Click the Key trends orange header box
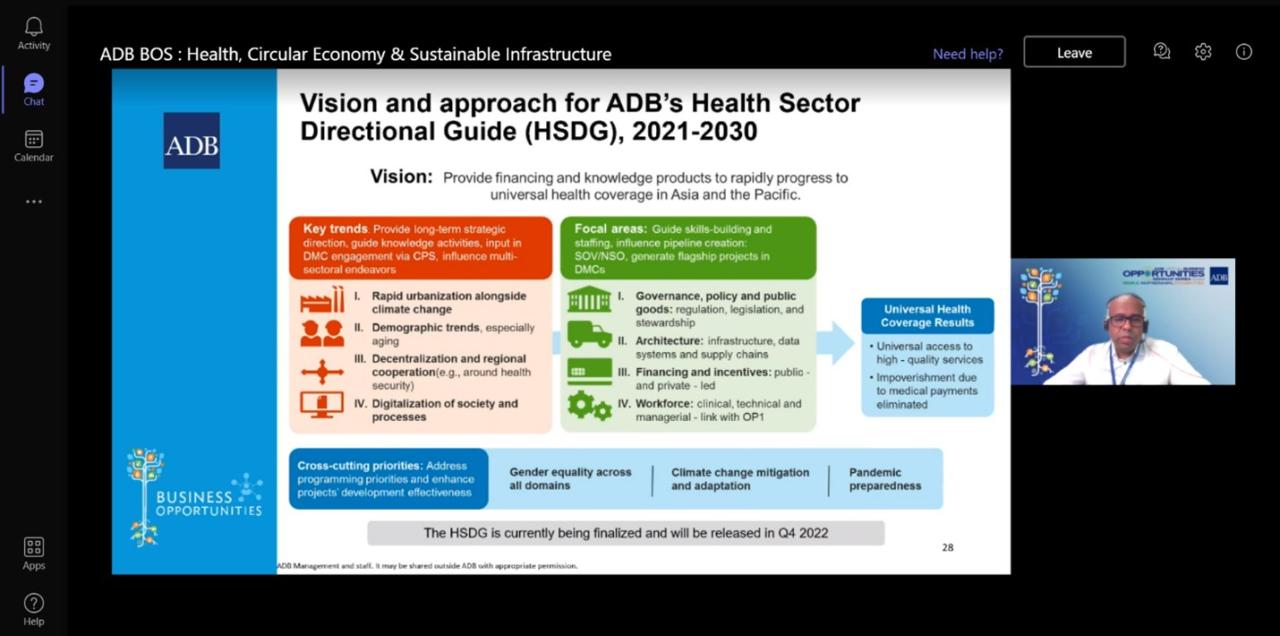 (420, 248)
